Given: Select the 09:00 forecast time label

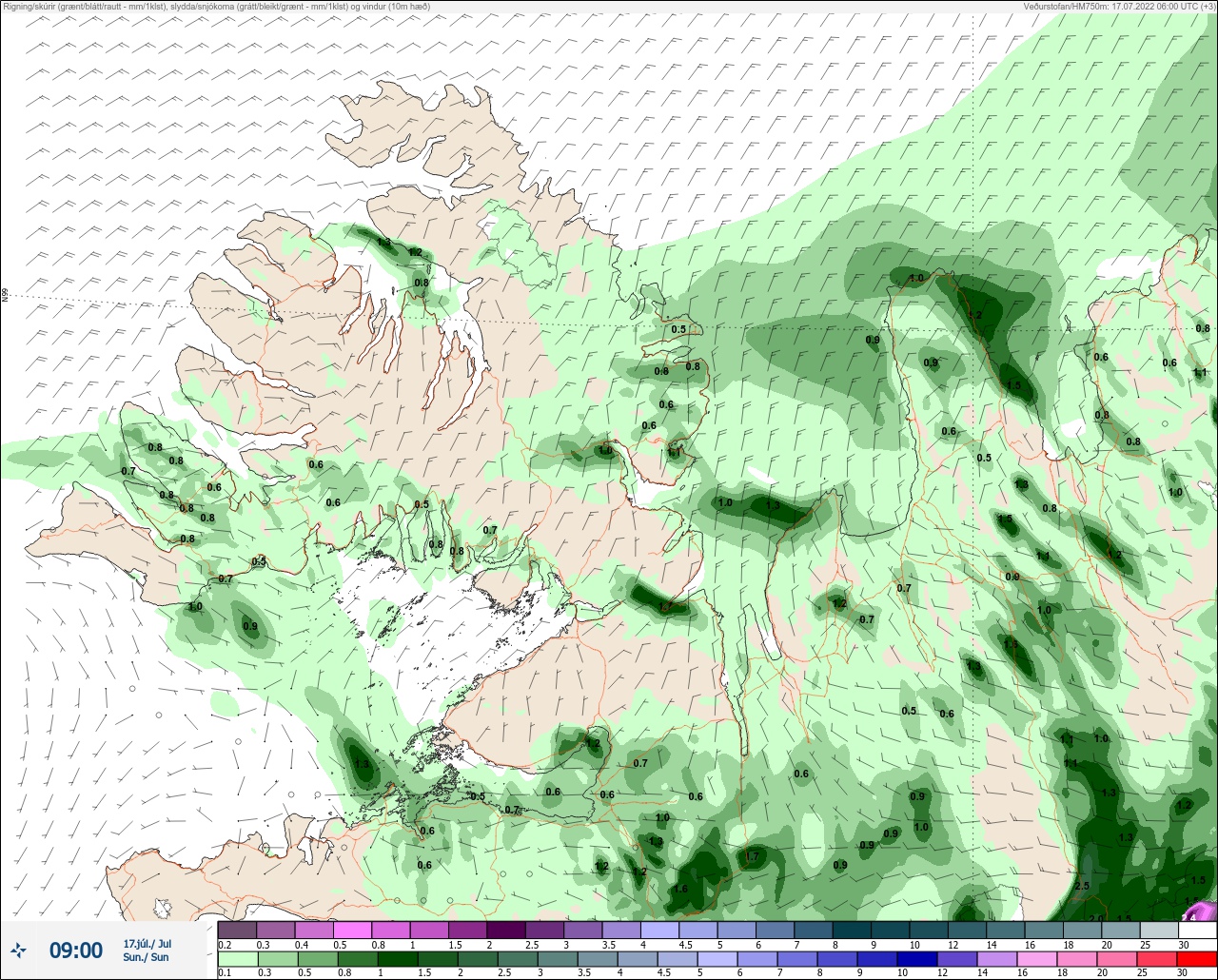Looking at the screenshot, I should [x=75, y=951].
